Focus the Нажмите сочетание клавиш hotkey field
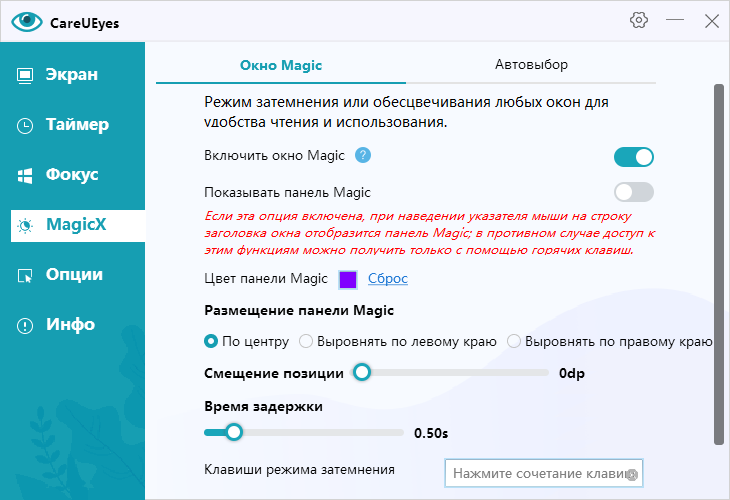The height and width of the screenshot is (500, 730). [543, 473]
